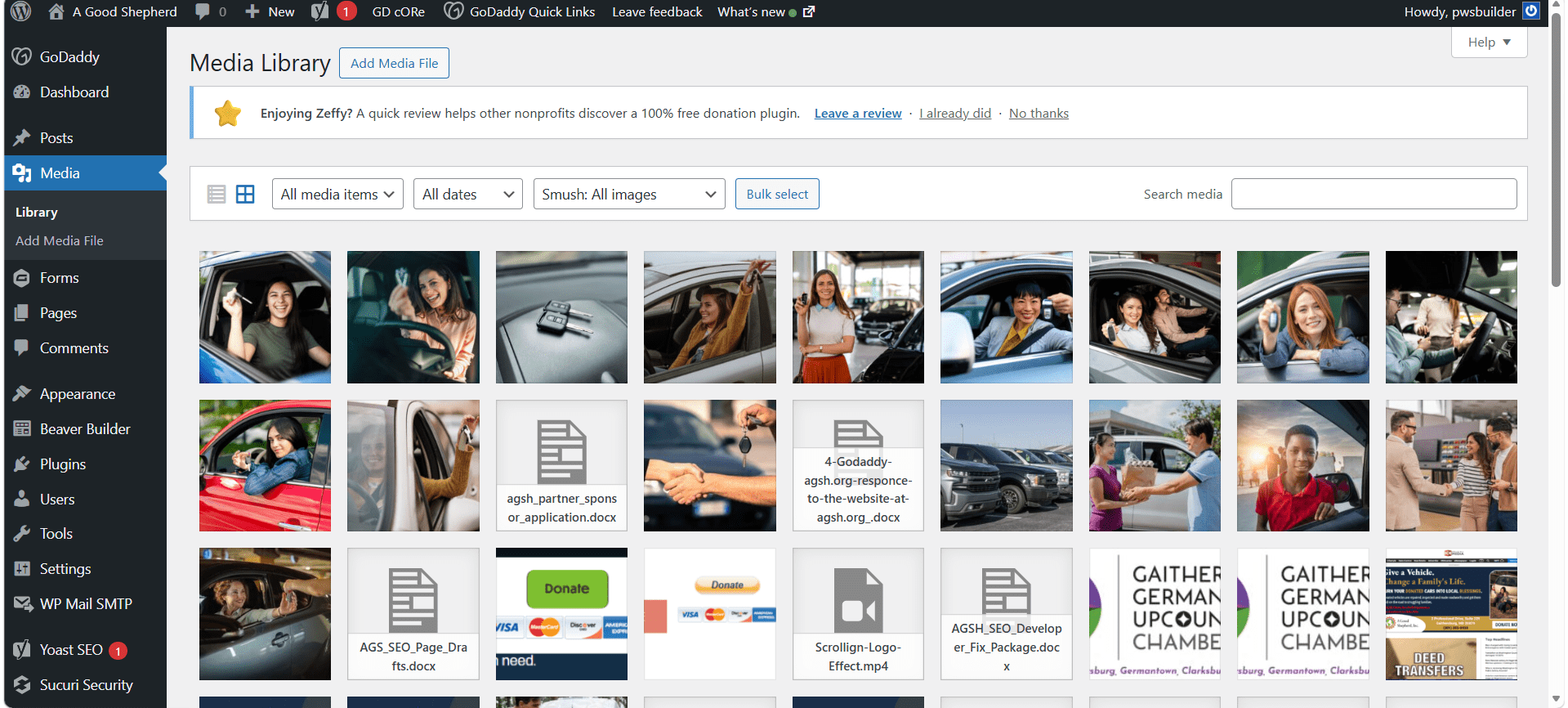Image resolution: width=1568 pixels, height=708 pixels.
Task: Select the agsh_partner_sponsor_application.docx file
Action: click(561, 465)
